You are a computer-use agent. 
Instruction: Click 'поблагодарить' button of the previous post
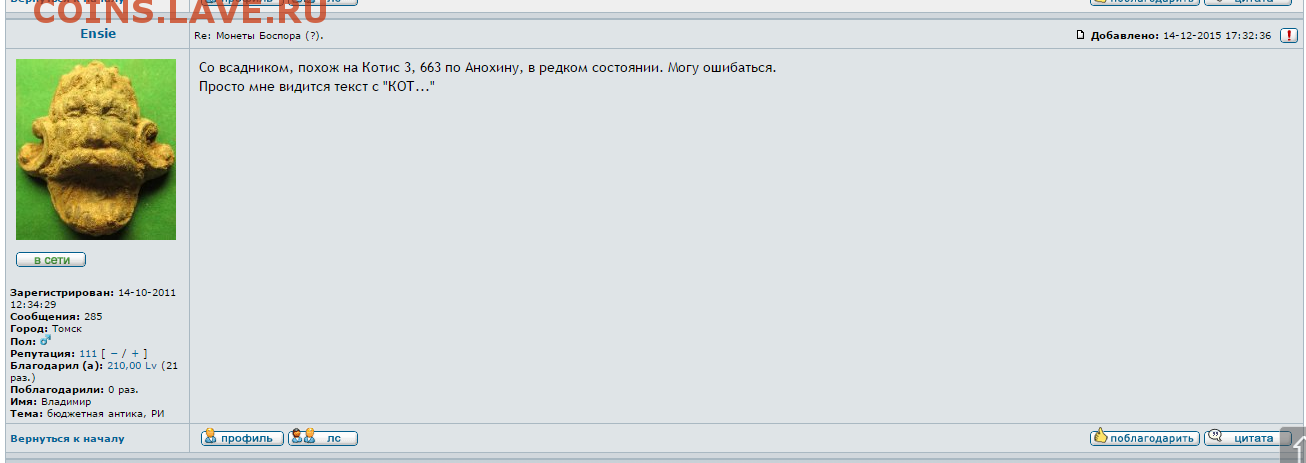point(1144,2)
